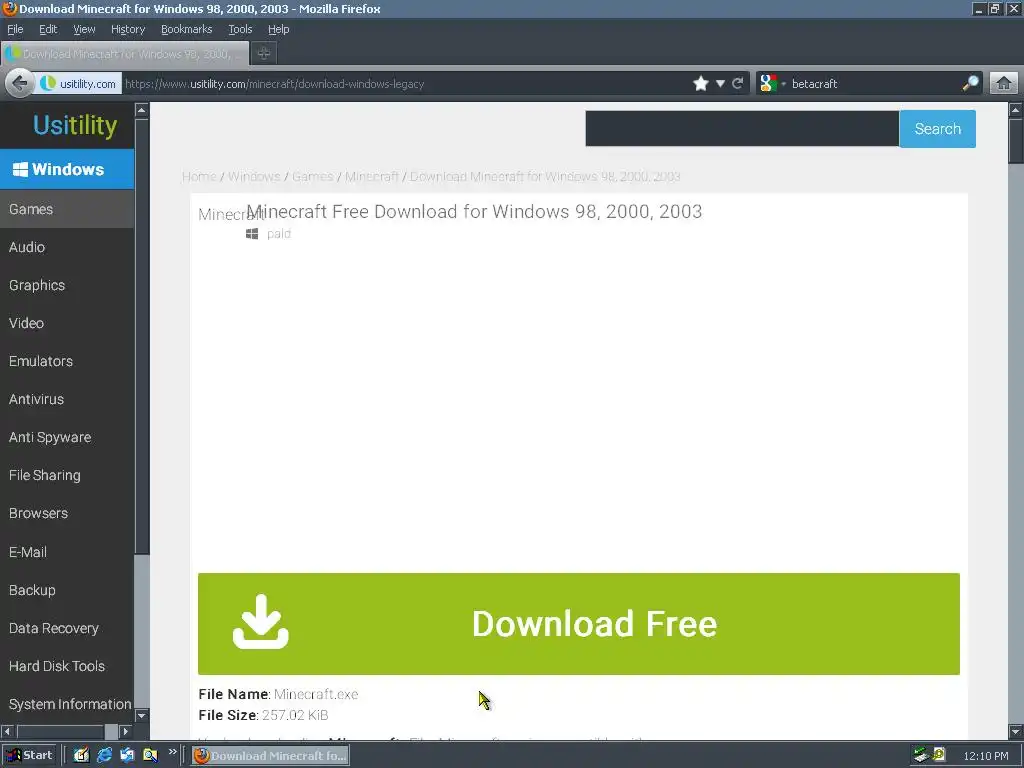The width and height of the screenshot is (1024, 768).
Task: Open the View menu
Action: tap(84, 29)
